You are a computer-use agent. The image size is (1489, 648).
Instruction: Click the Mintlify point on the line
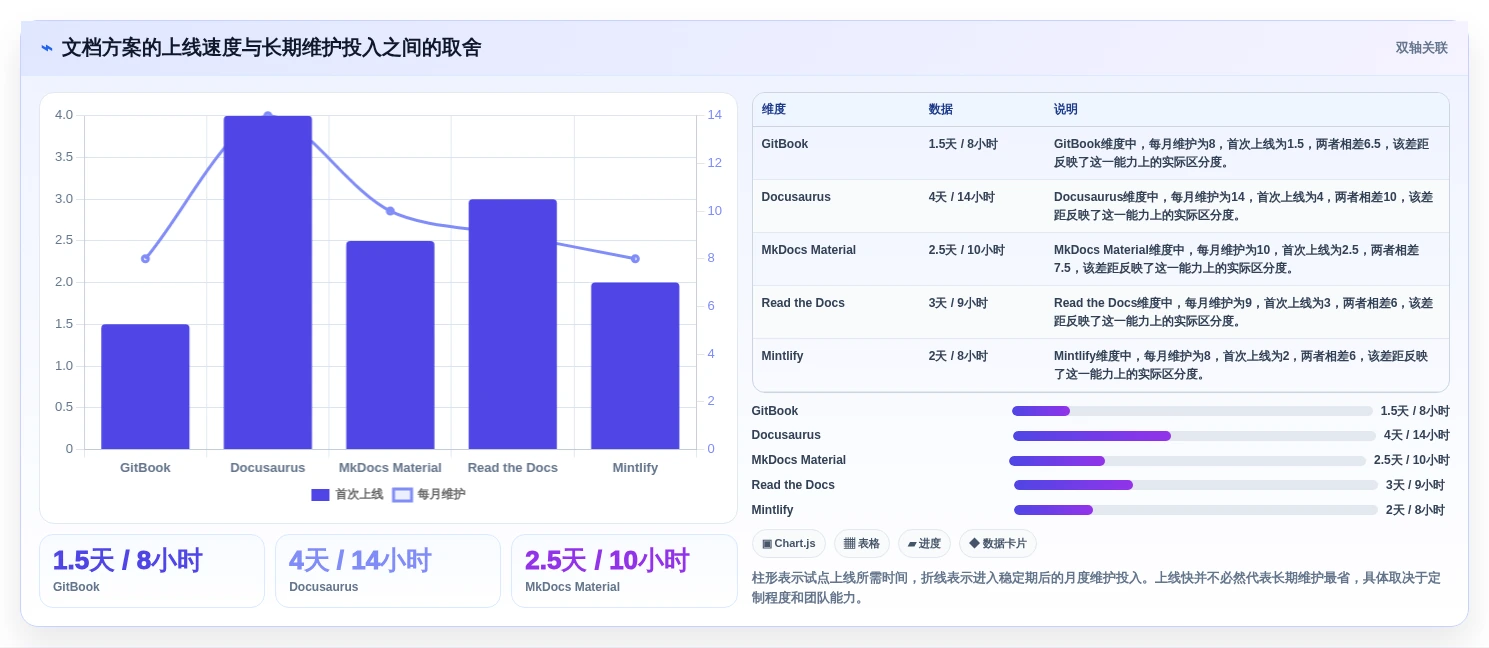click(635, 259)
